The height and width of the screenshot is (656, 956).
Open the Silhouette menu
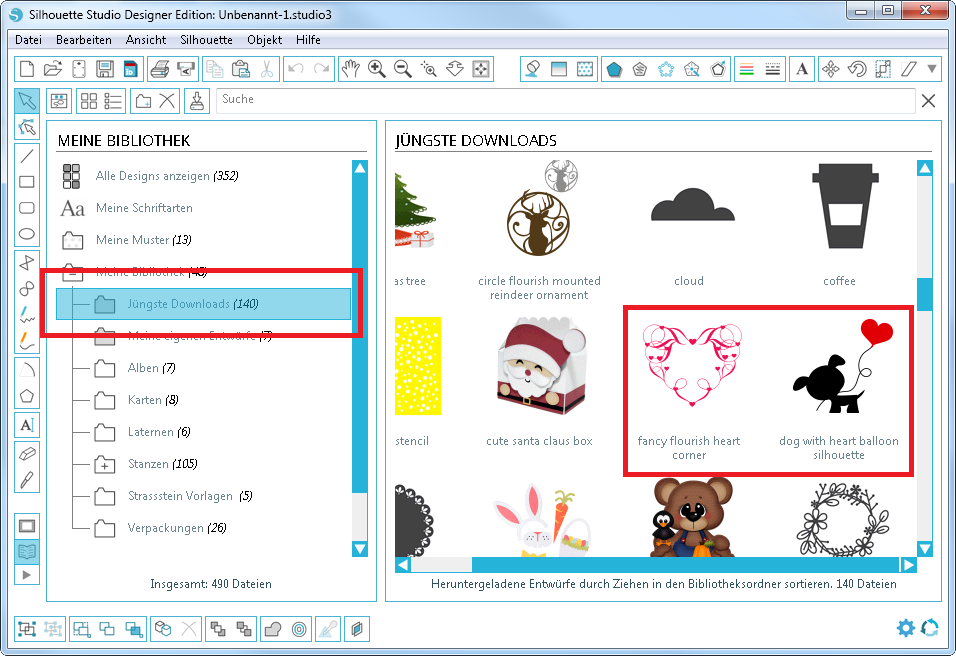click(x=206, y=40)
